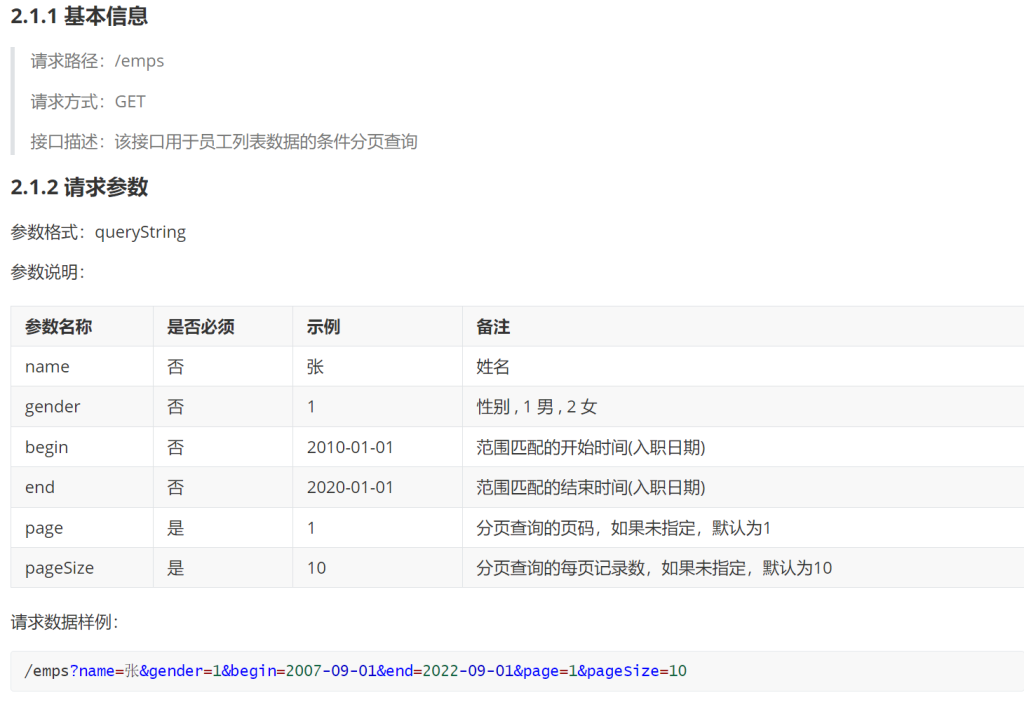Click the 请求数据样例 label
Screen dimensions: 1024x721
pyautogui.click(x=65, y=622)
